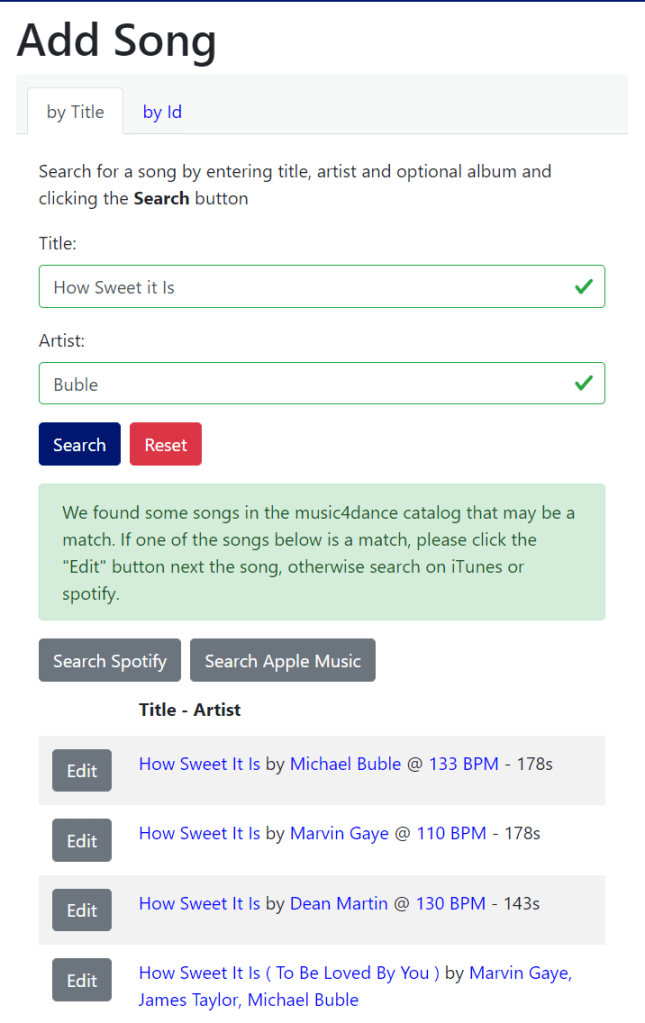Click the Search Spotify button
645x1023 pixels.
coord(110,661)
